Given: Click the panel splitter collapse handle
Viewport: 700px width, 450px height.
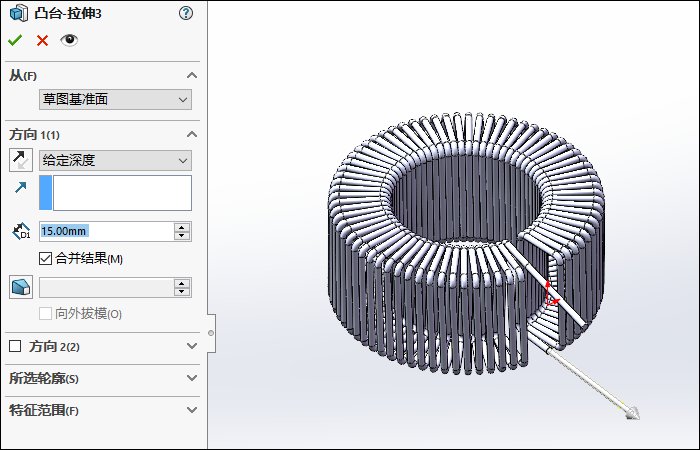Looking at the screenshot, I should [x=211, y=333].
